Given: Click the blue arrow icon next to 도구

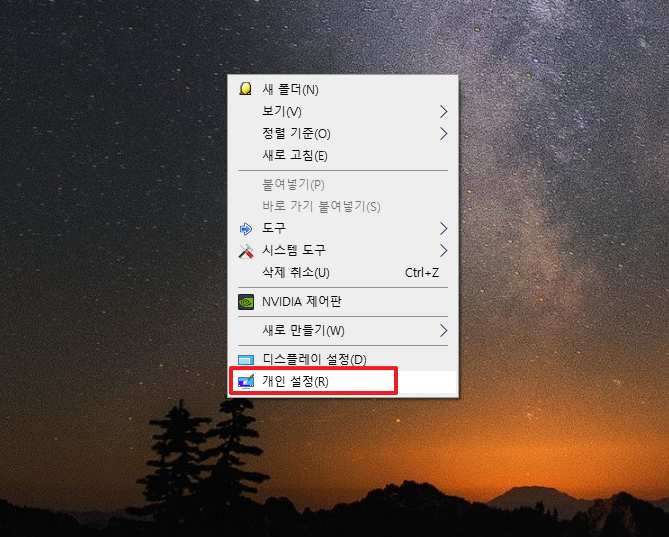Looking at the screenshot, I should tap(246, 229).
